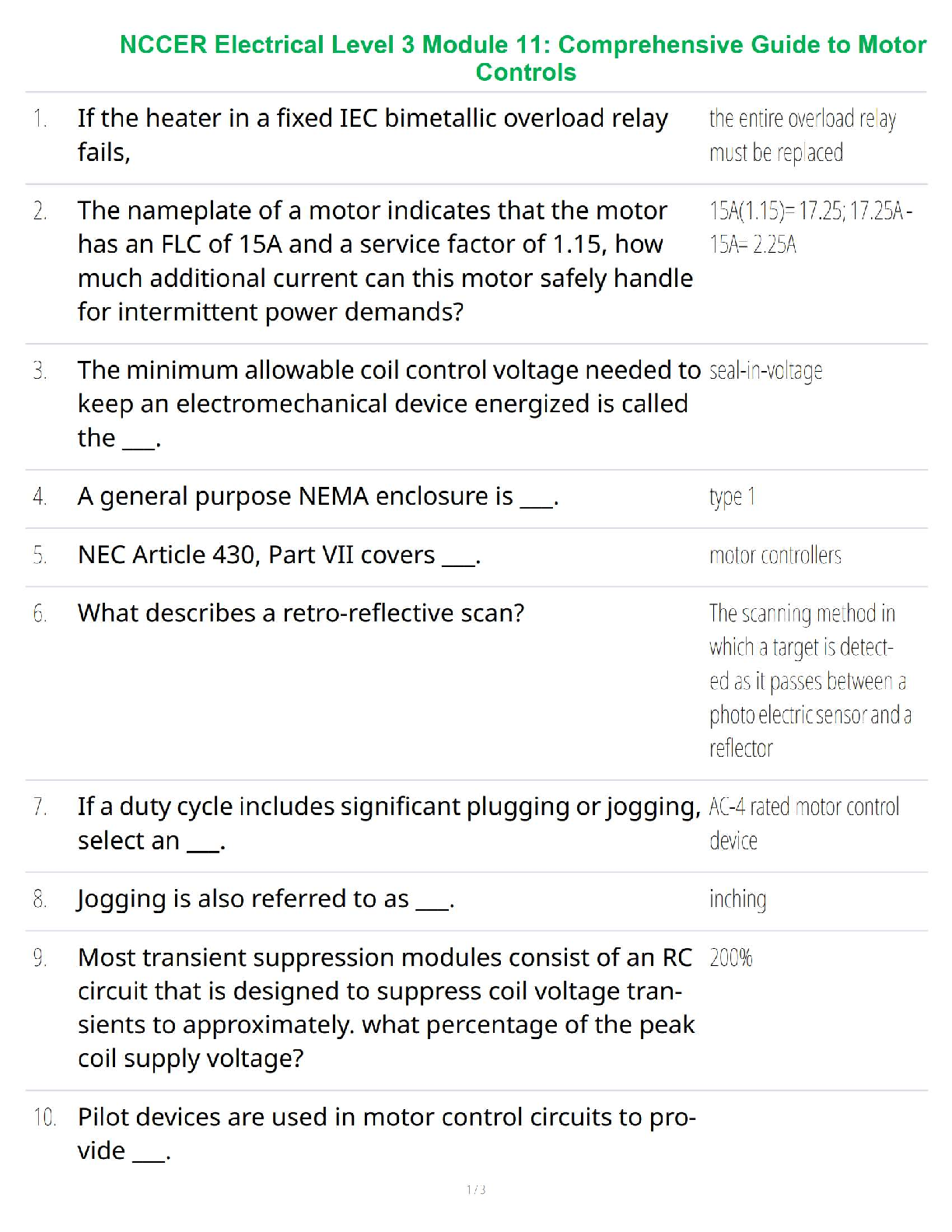Click the 'seal-in-voltage' answer

coord(765,371)
